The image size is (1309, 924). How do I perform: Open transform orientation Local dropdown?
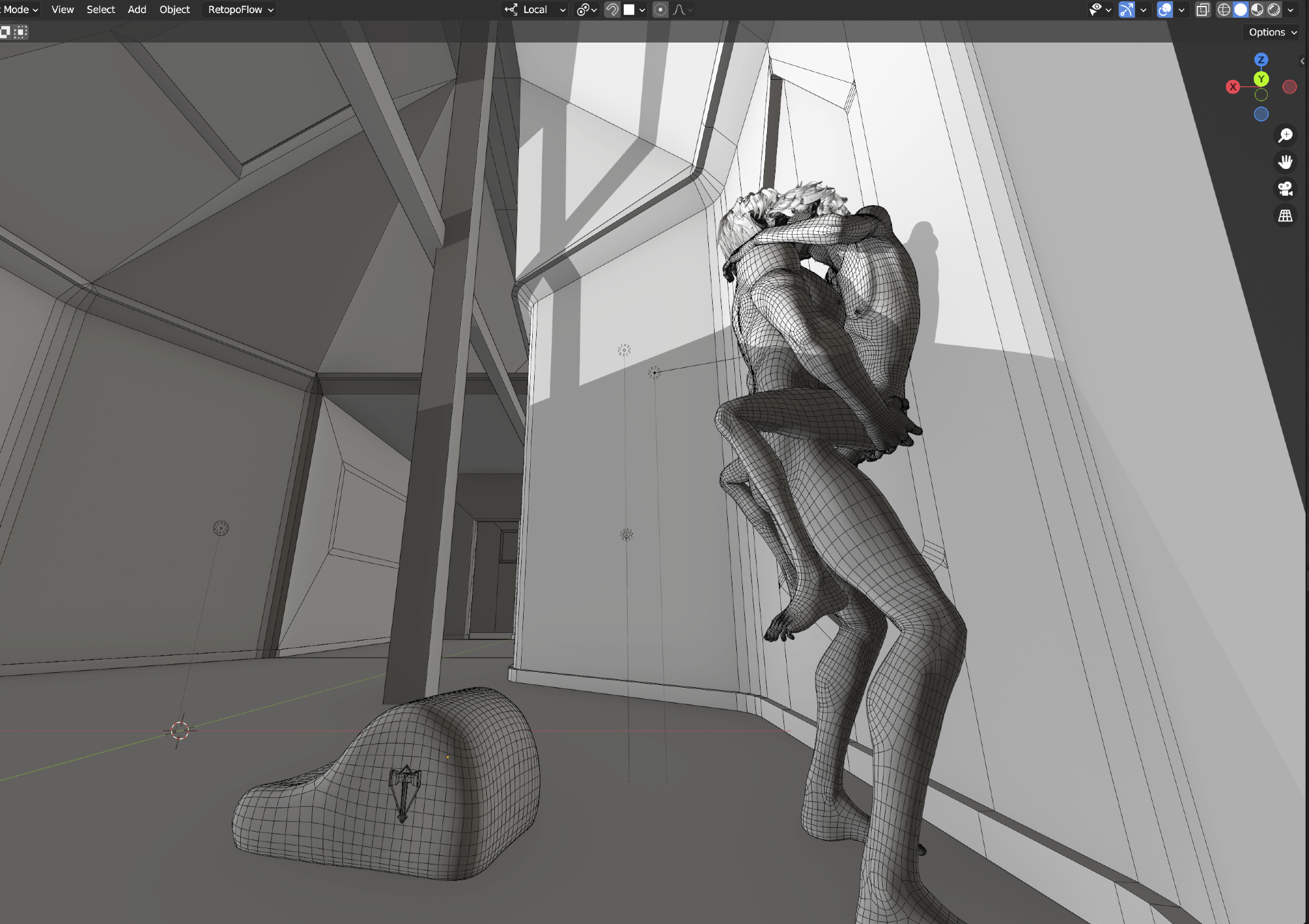tap(535, 10)
